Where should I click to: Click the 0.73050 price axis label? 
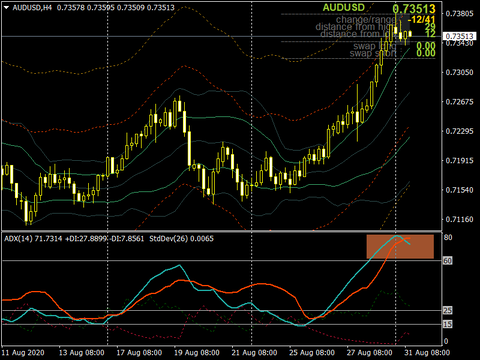[459, 72]
